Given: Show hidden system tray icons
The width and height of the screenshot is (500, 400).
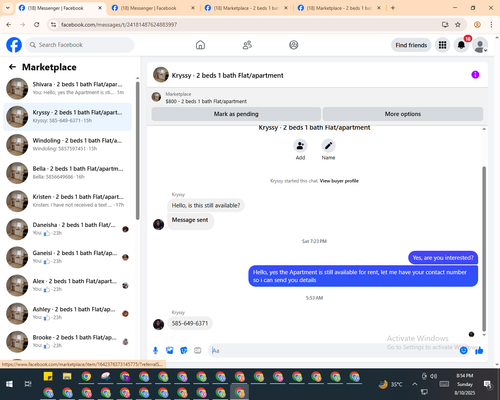Looking at the screenshot, I should click(x=414, y=384).
